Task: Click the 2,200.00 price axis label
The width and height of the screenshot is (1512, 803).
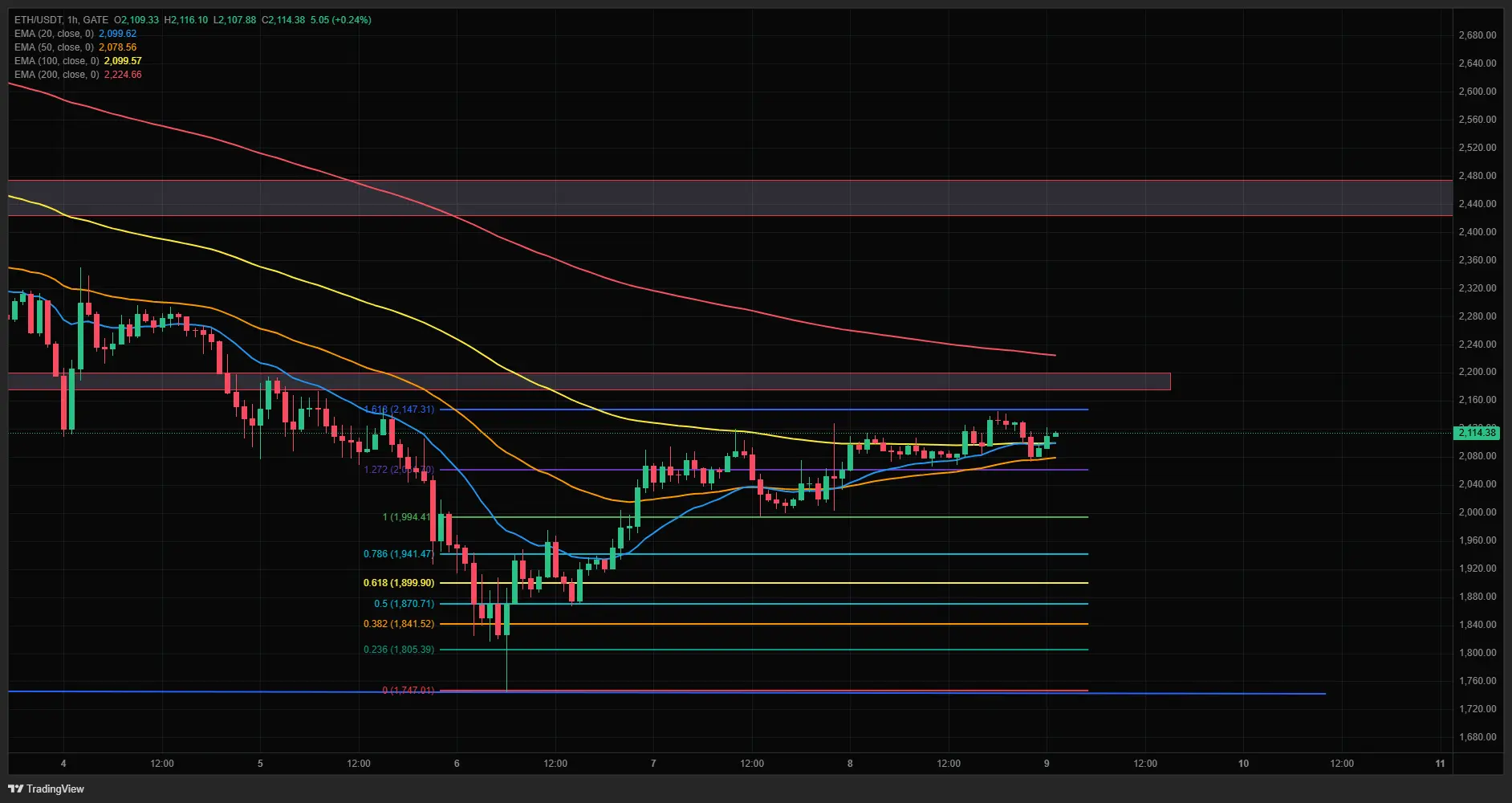Action: (1477, 372)
